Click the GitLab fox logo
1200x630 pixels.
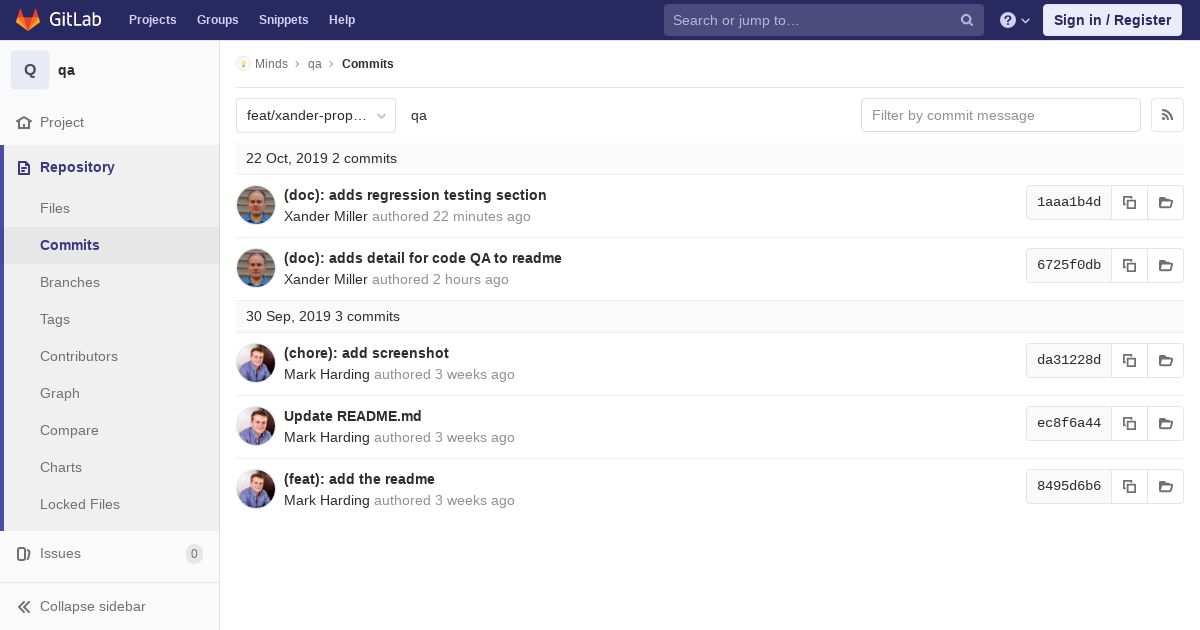(x=28, y=19)
